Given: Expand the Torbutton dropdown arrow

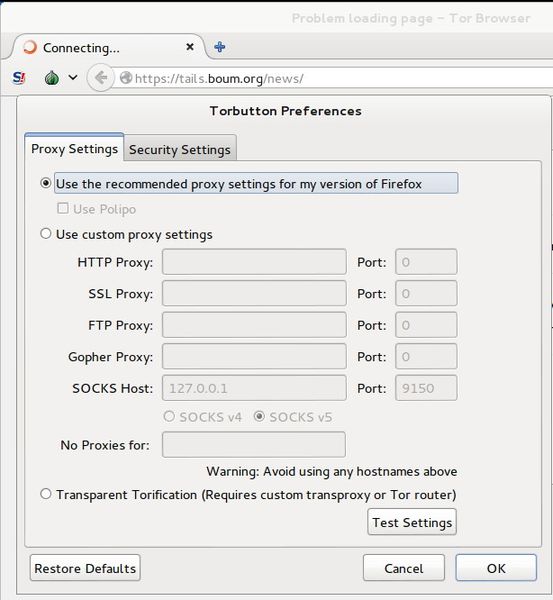Looking at the screenshot, I should click(73, 78).
